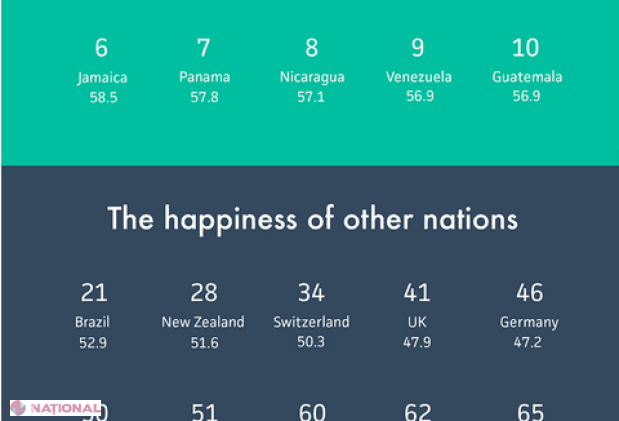
Task: Click the large number 21 above Brazil
Action: tap(94, 293)
